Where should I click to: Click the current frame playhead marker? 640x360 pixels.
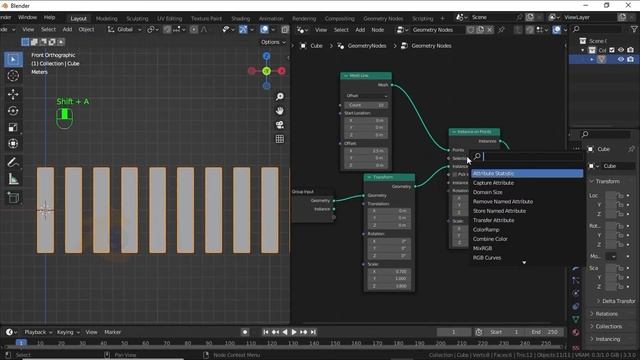pos(21,343)
